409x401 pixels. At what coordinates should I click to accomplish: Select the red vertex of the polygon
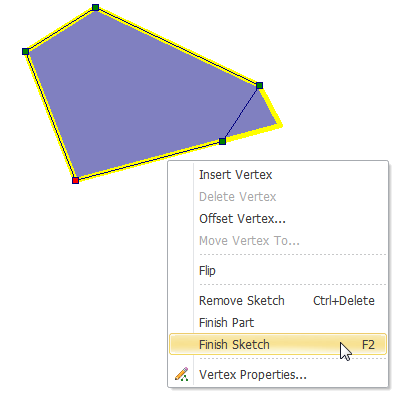[x=76, y=180]
